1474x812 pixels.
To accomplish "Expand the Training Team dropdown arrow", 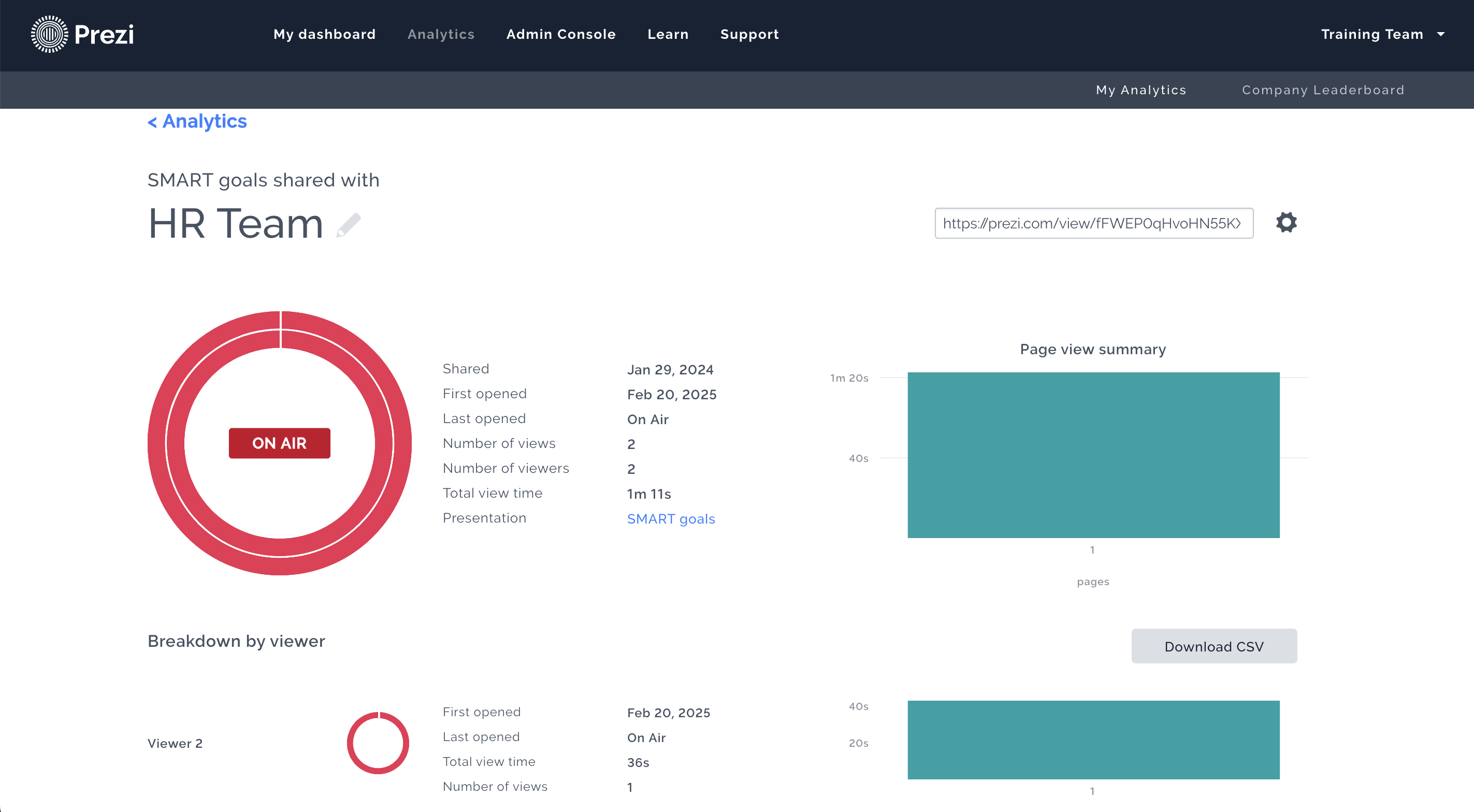I will point(1440,34).
